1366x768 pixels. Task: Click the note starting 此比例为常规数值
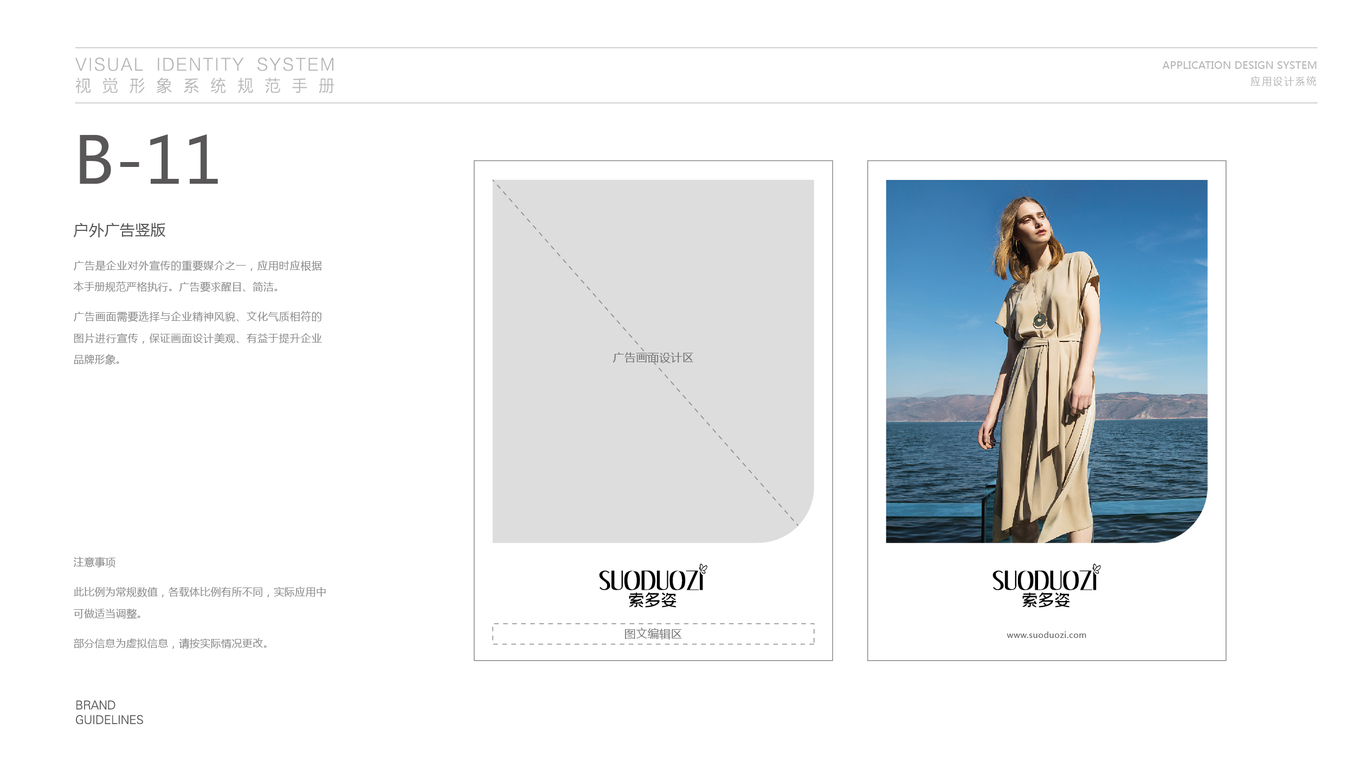click(200, 603)
